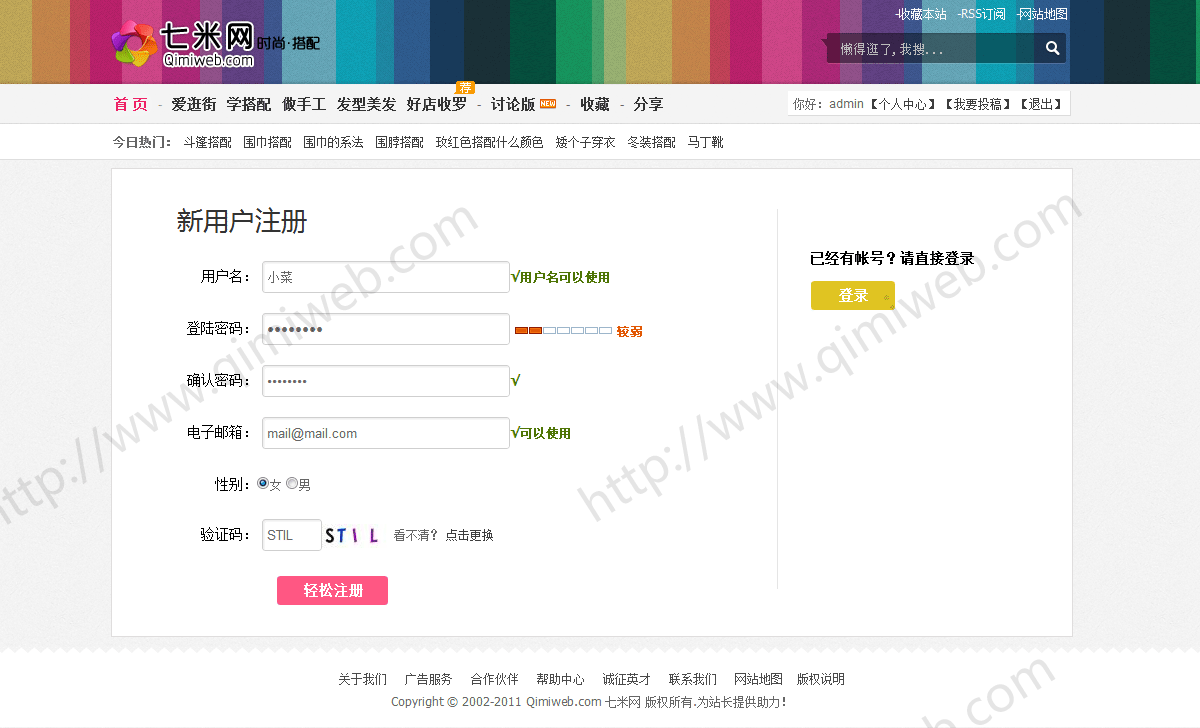Select the male gender radio button
This screenshot has height=728, width=1200.
pyautogui.click(x=292, y=484)
